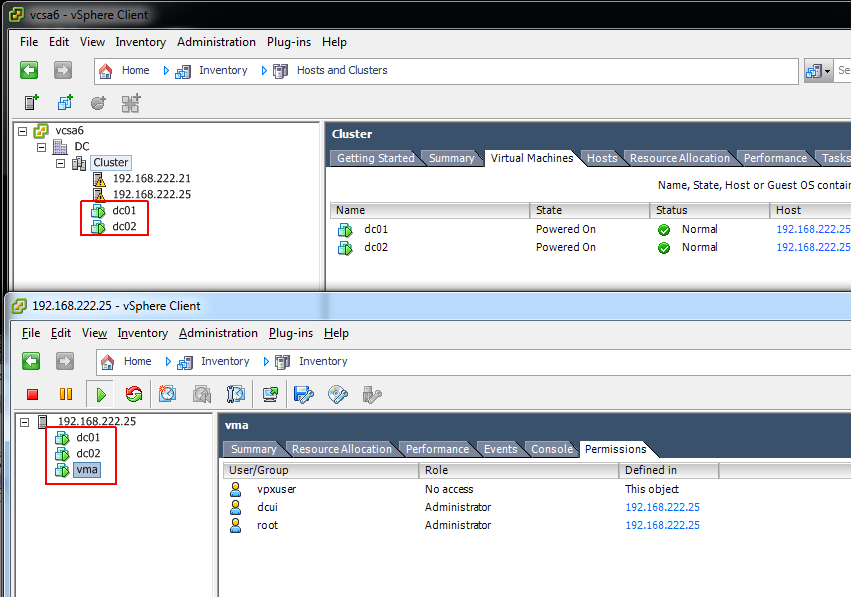Click the Reset VM icon
The width and height of the screenshot is (851, 597).
tap(134, 394)
